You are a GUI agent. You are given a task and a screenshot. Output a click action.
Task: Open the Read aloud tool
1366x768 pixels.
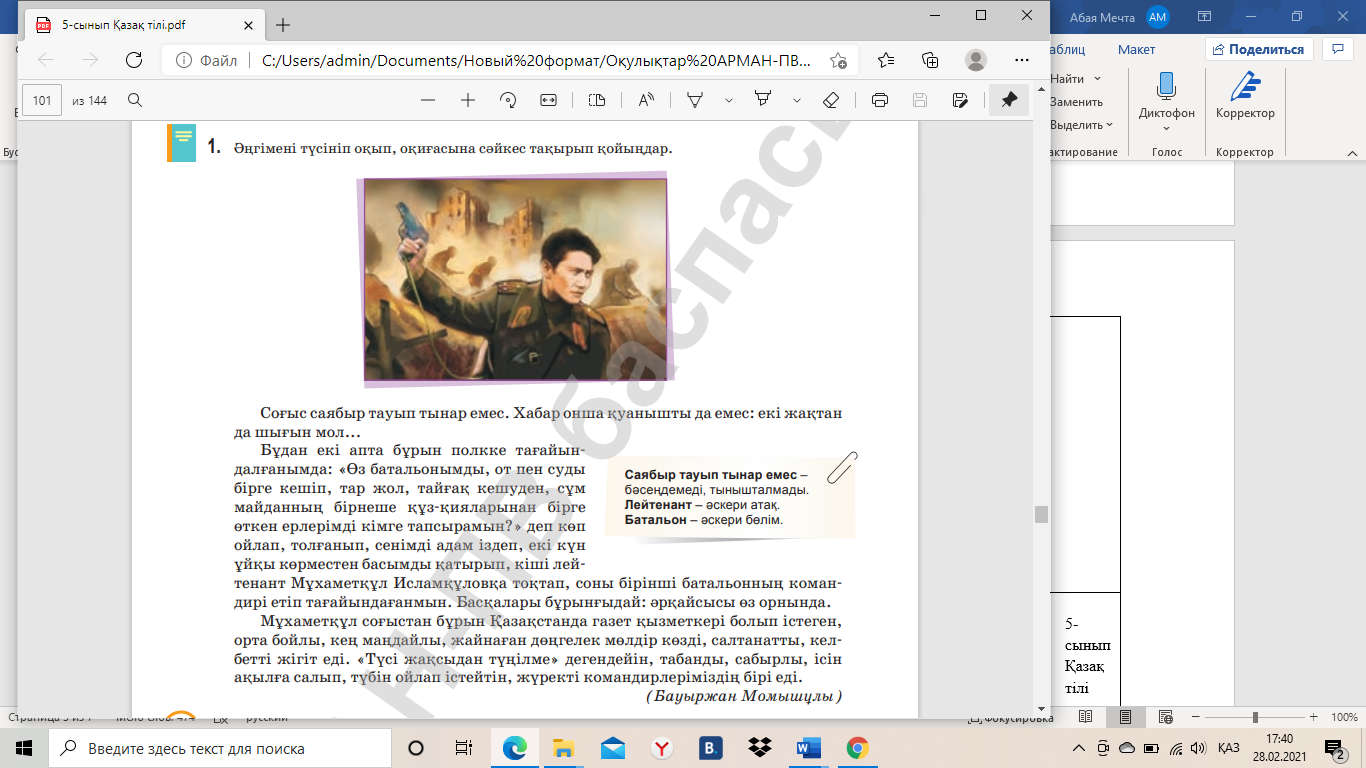645,100
